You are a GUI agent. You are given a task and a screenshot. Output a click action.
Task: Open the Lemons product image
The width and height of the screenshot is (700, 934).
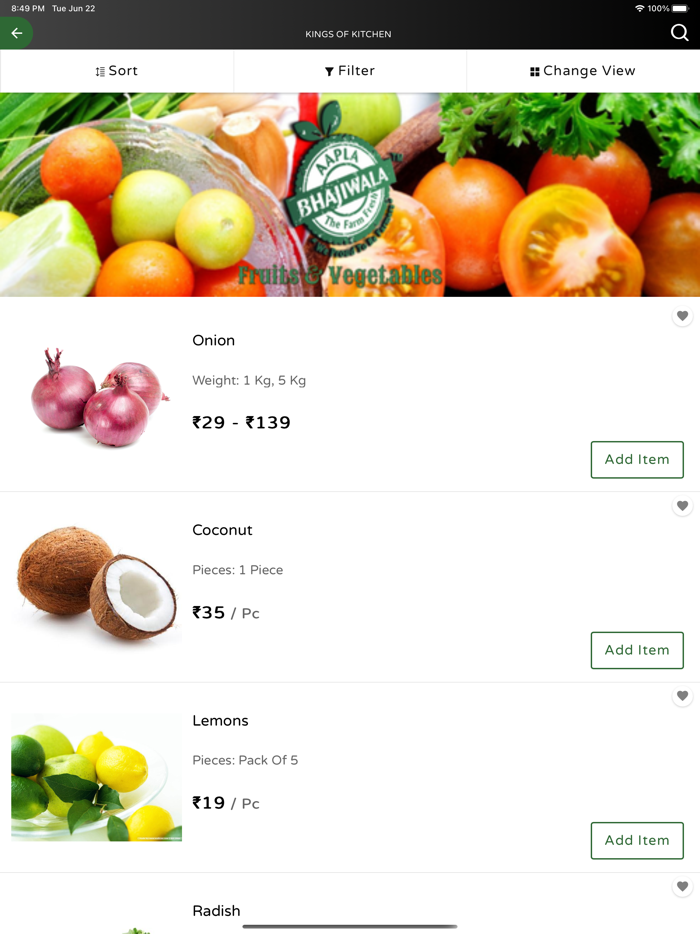click(97, 777)
